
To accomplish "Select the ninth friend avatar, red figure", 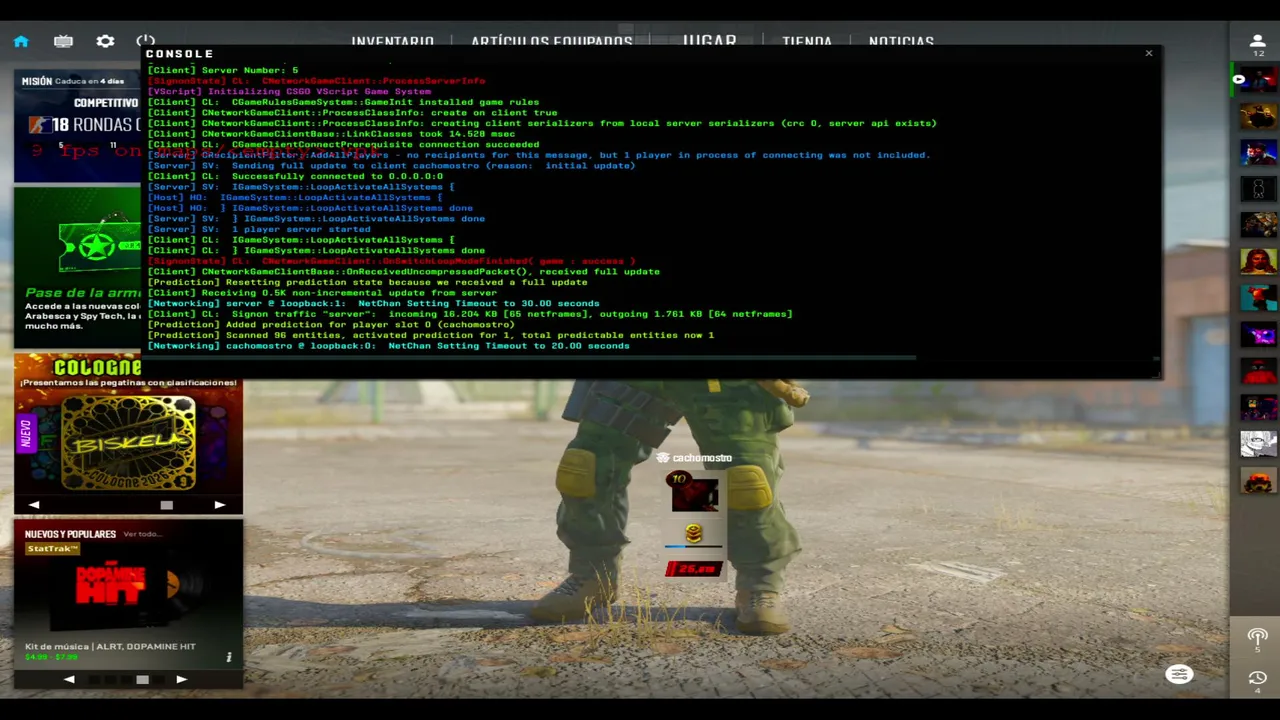I will (x=1258, y=371).
